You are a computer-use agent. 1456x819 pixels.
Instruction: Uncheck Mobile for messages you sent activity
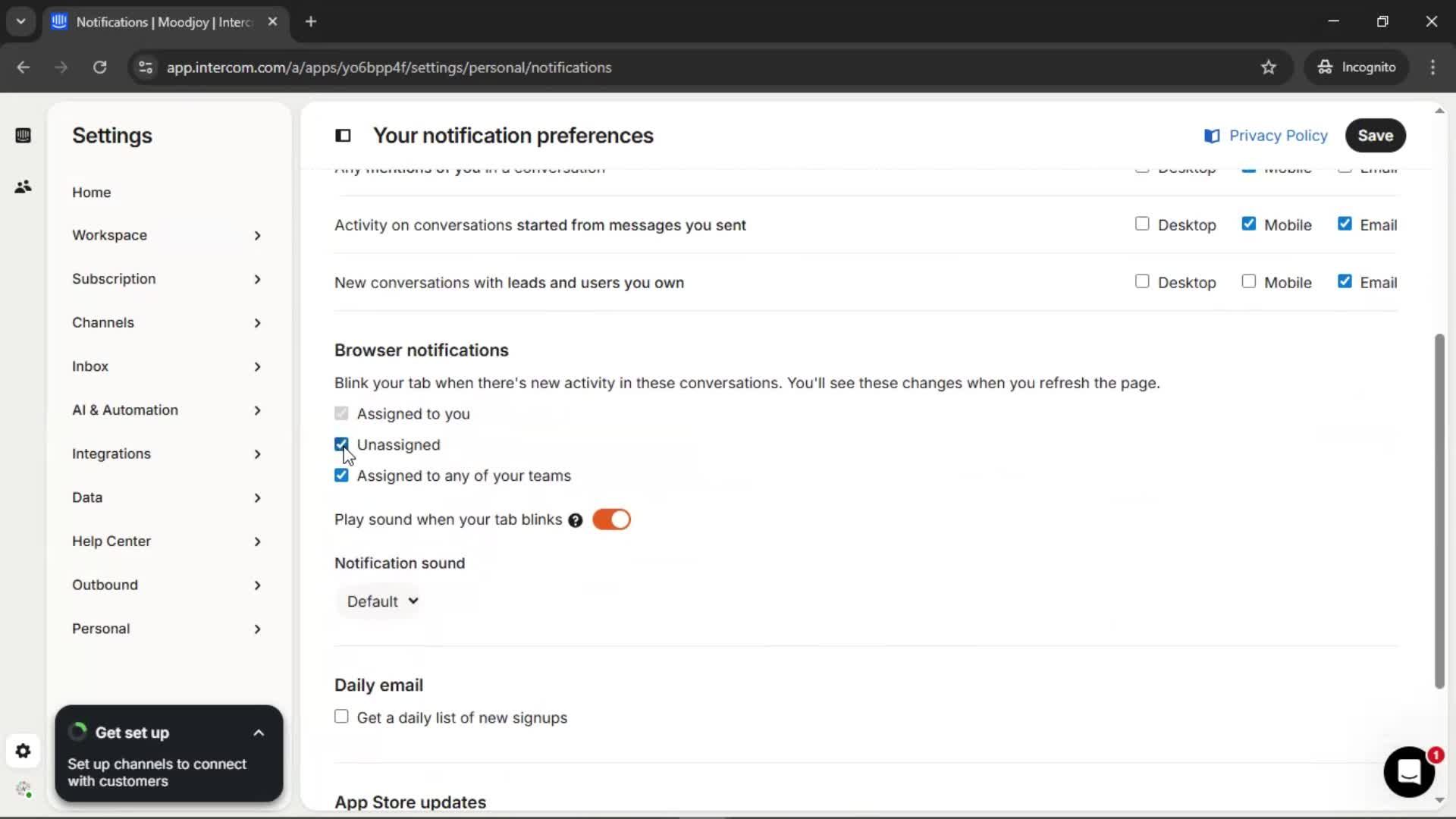[1248, 224]
